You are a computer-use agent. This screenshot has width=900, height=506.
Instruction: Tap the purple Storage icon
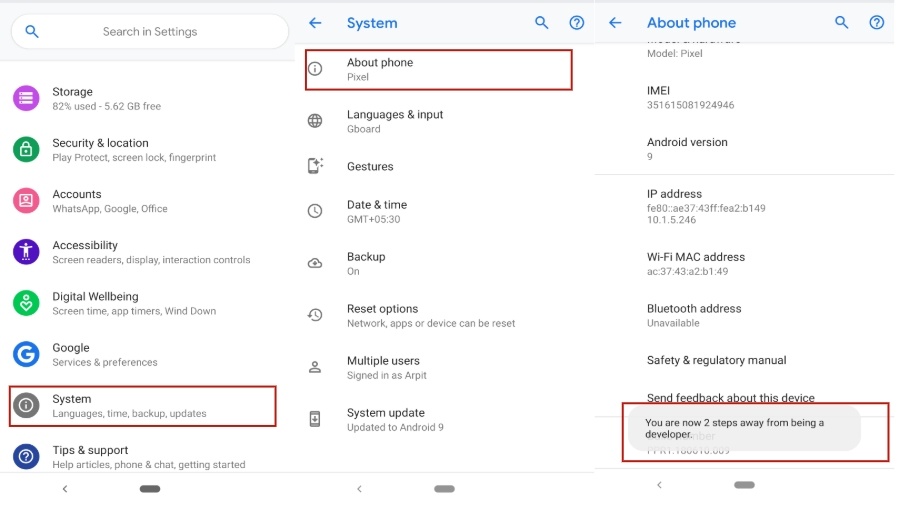tap(26, 98)
